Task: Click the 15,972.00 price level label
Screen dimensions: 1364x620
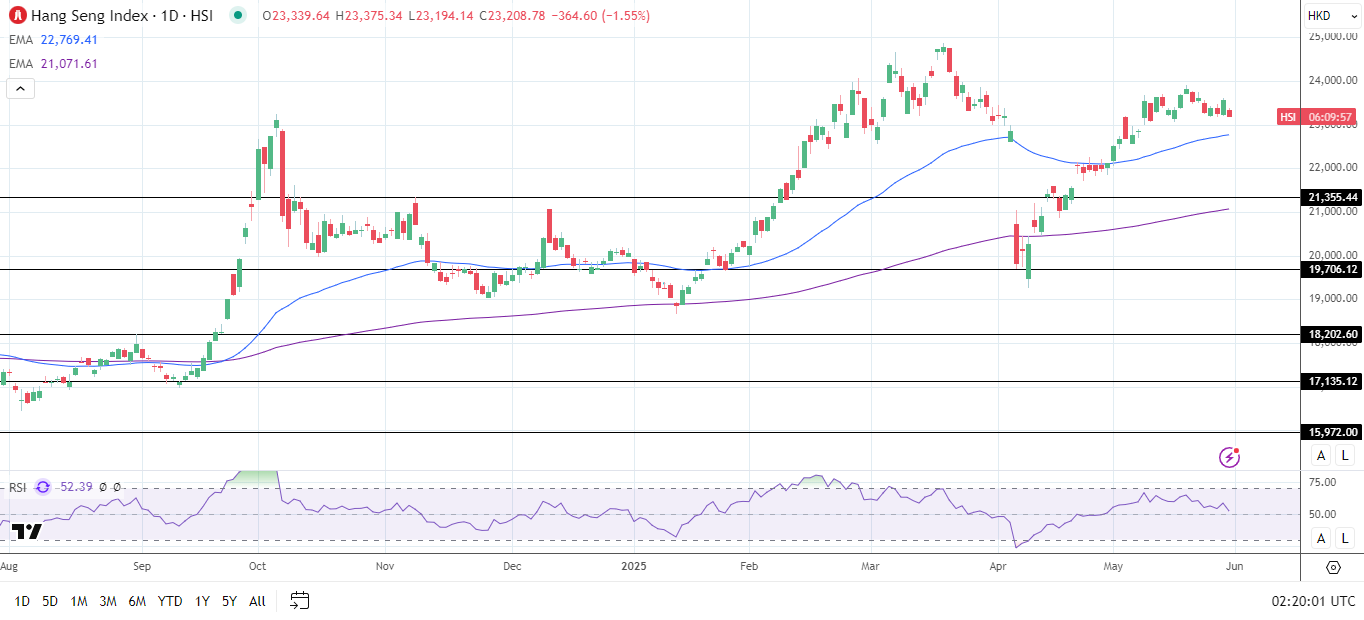Action: point(1333,432)
